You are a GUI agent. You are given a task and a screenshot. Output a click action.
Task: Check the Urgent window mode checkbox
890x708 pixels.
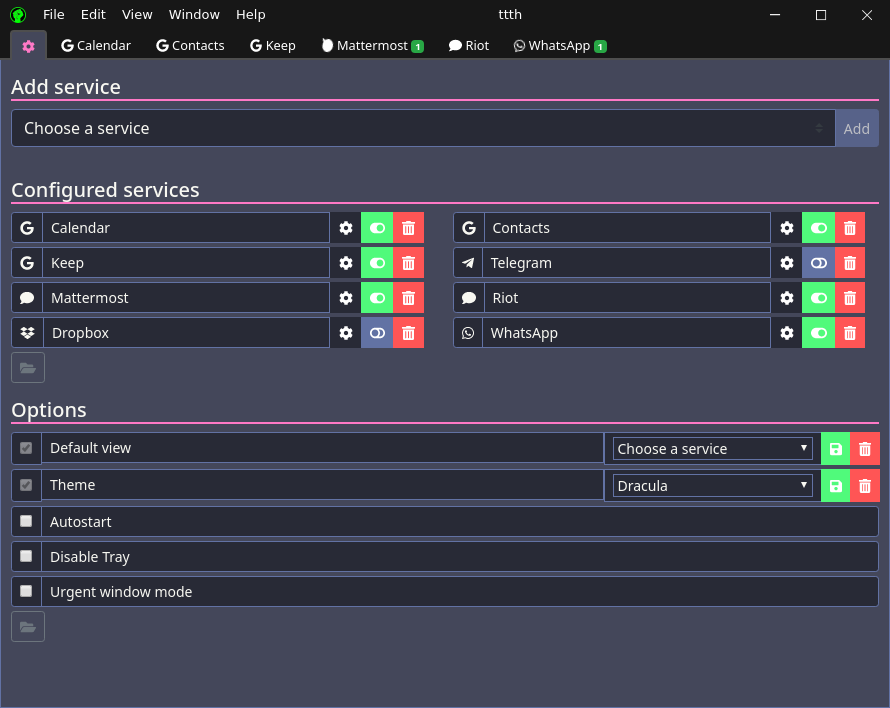[26, 591]
